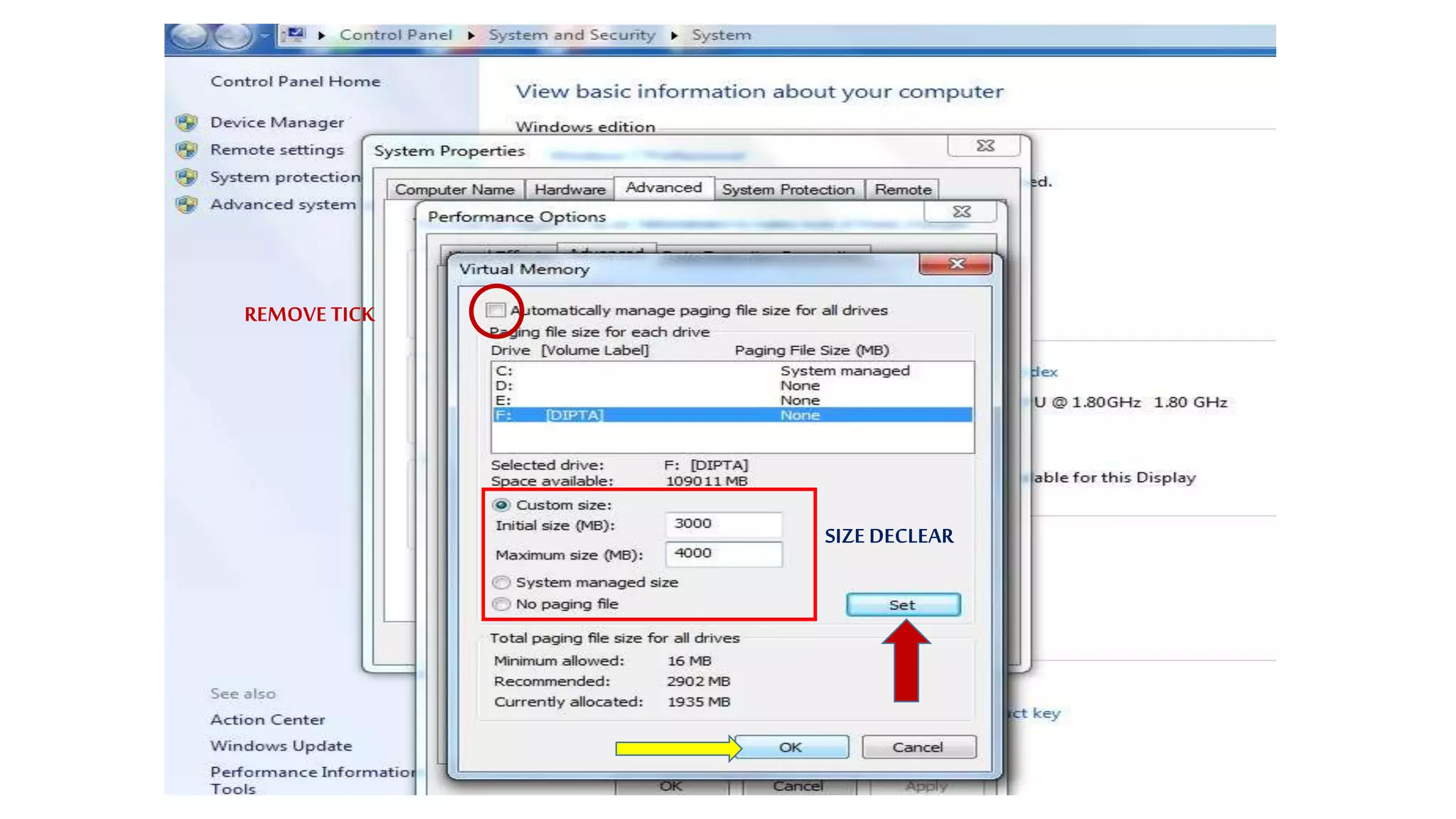Open System protection link in sidebar
The width and height of the screenshot is (1456, 819).
[286, 177]
